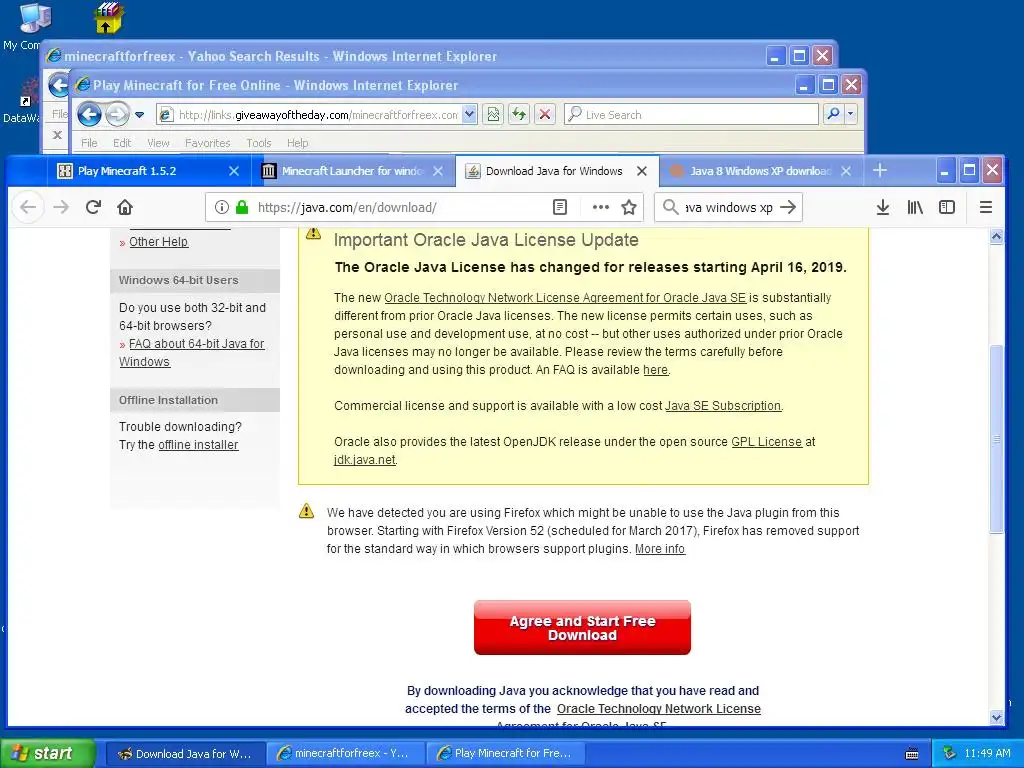Show Firefox sidebars
The image size is (1024, 768).
pos(947,207)
